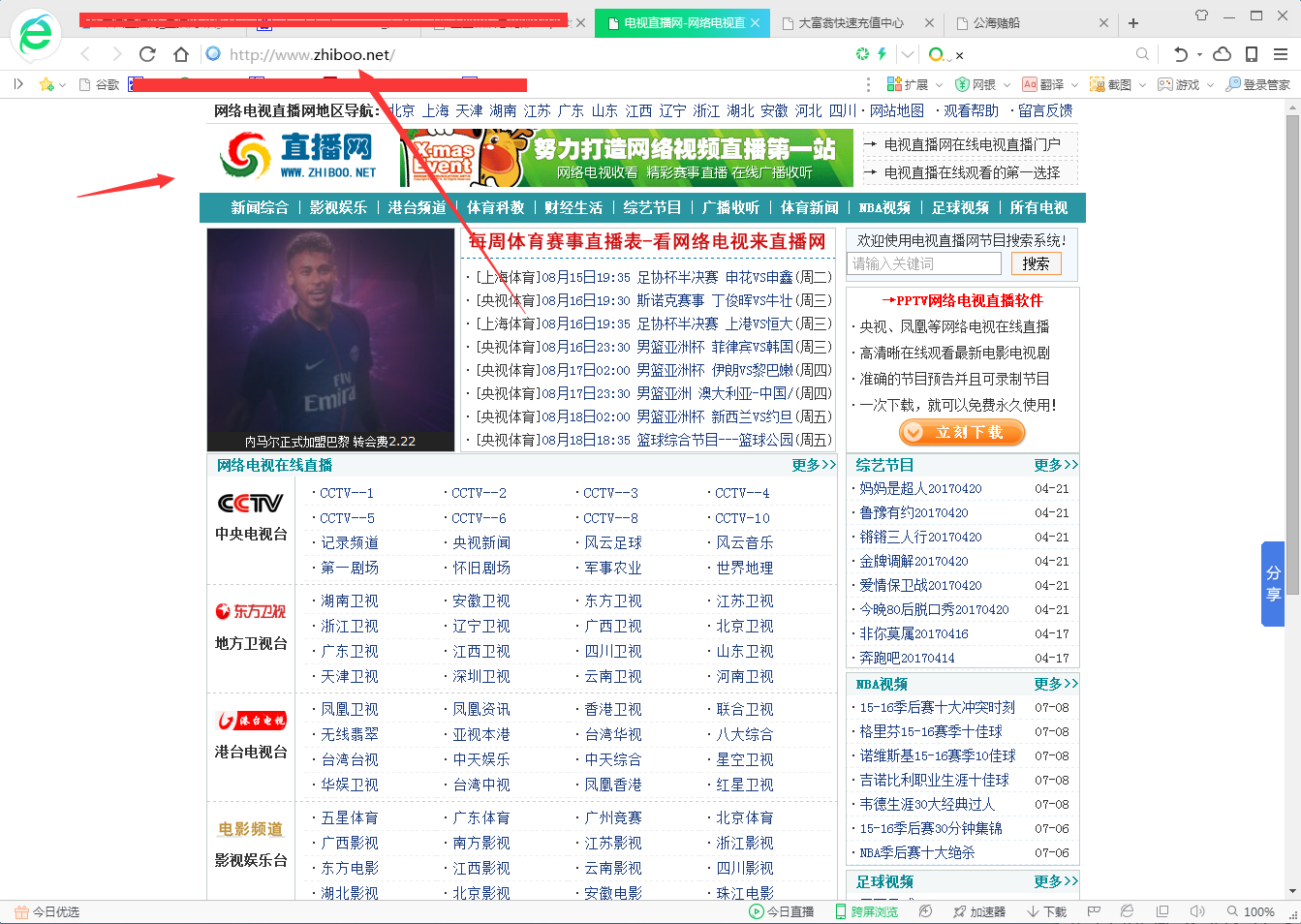This screenshot has height=924, width=1301.
Task: Open cloud sync in the browser toolbar
Action: [x=1222, y=56]
